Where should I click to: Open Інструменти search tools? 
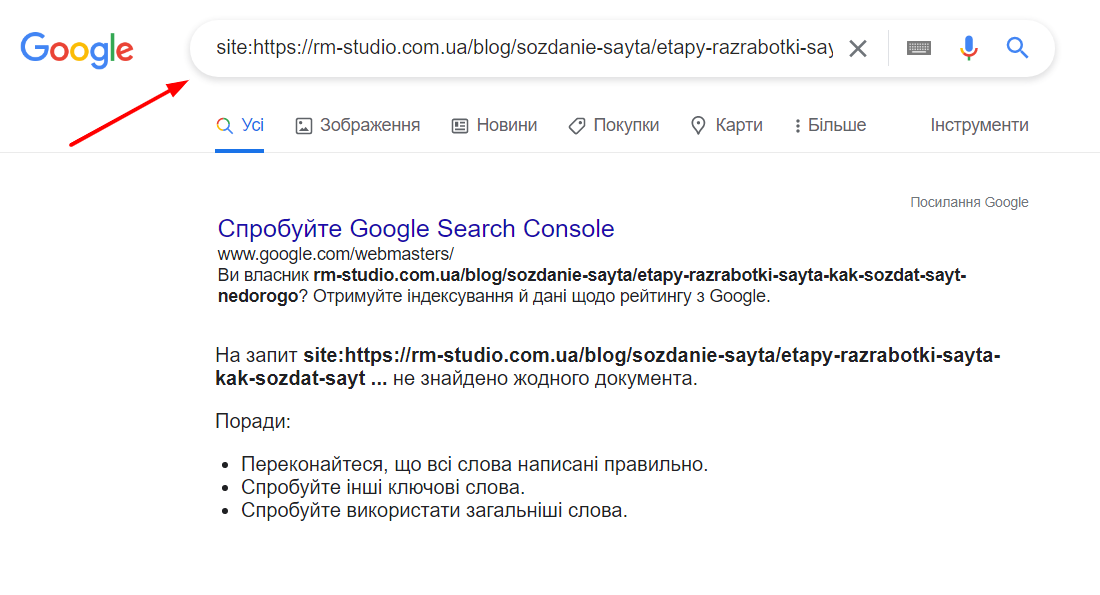click(979, 126)
